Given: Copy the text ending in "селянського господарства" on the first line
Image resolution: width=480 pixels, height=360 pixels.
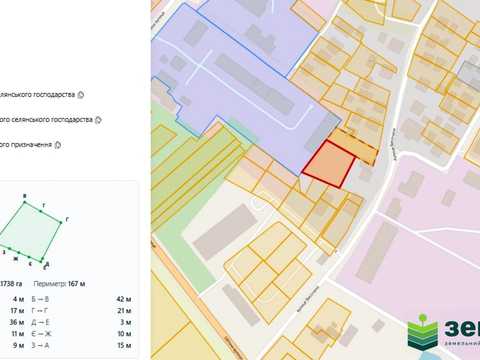Looking at the screenshot, I should pyautogui.click(x=81, y=95).
